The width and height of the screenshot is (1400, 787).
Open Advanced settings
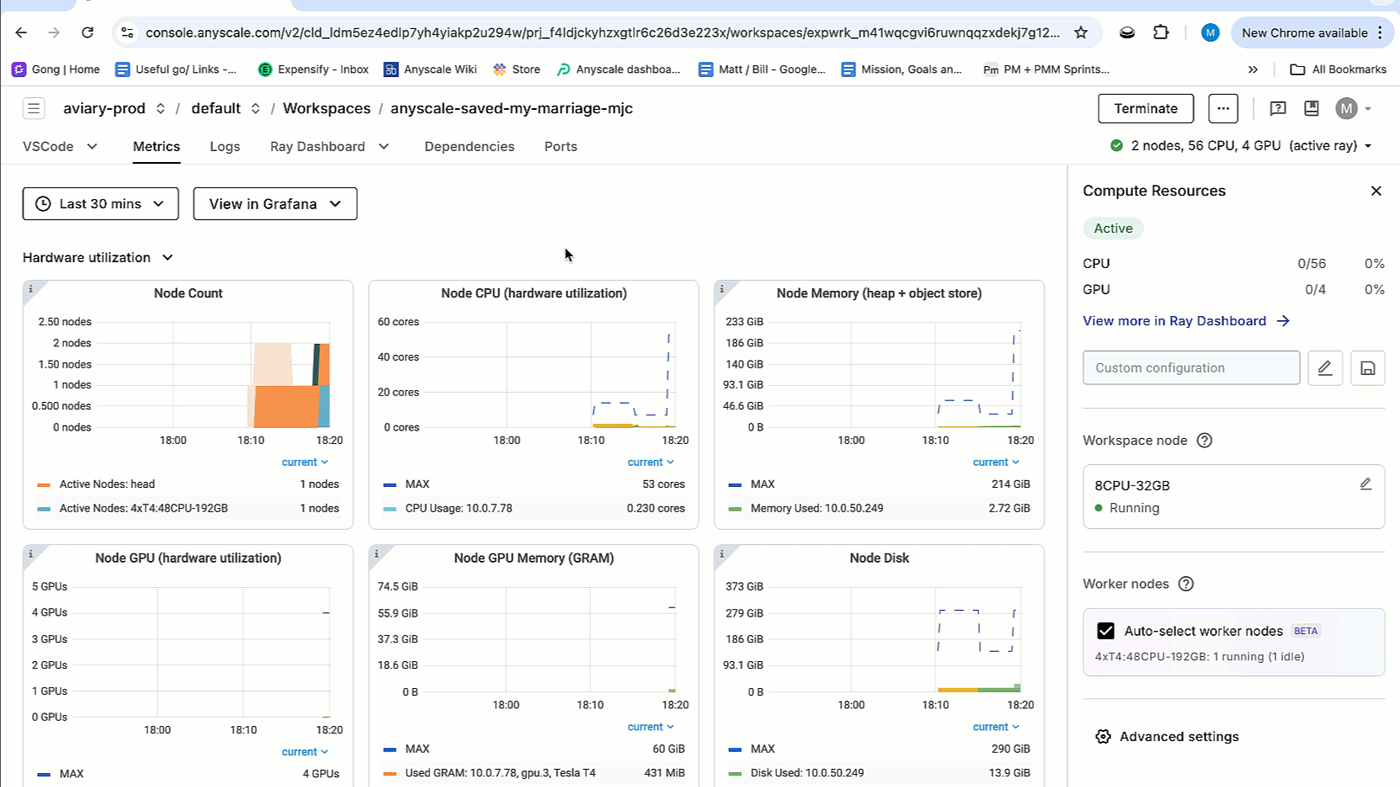(x=1167, y=737)
